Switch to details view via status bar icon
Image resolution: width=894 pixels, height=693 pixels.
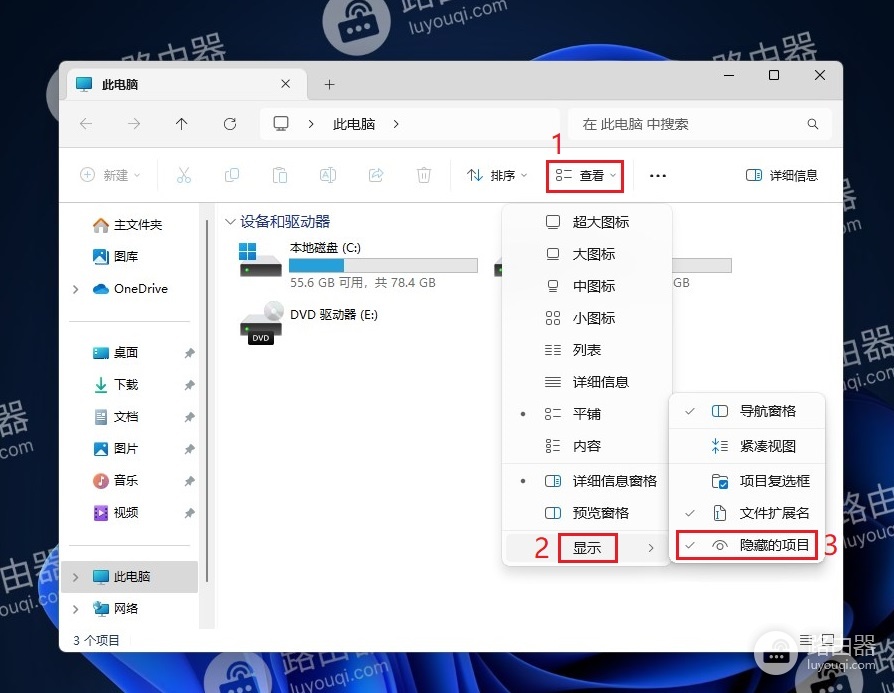806,640
